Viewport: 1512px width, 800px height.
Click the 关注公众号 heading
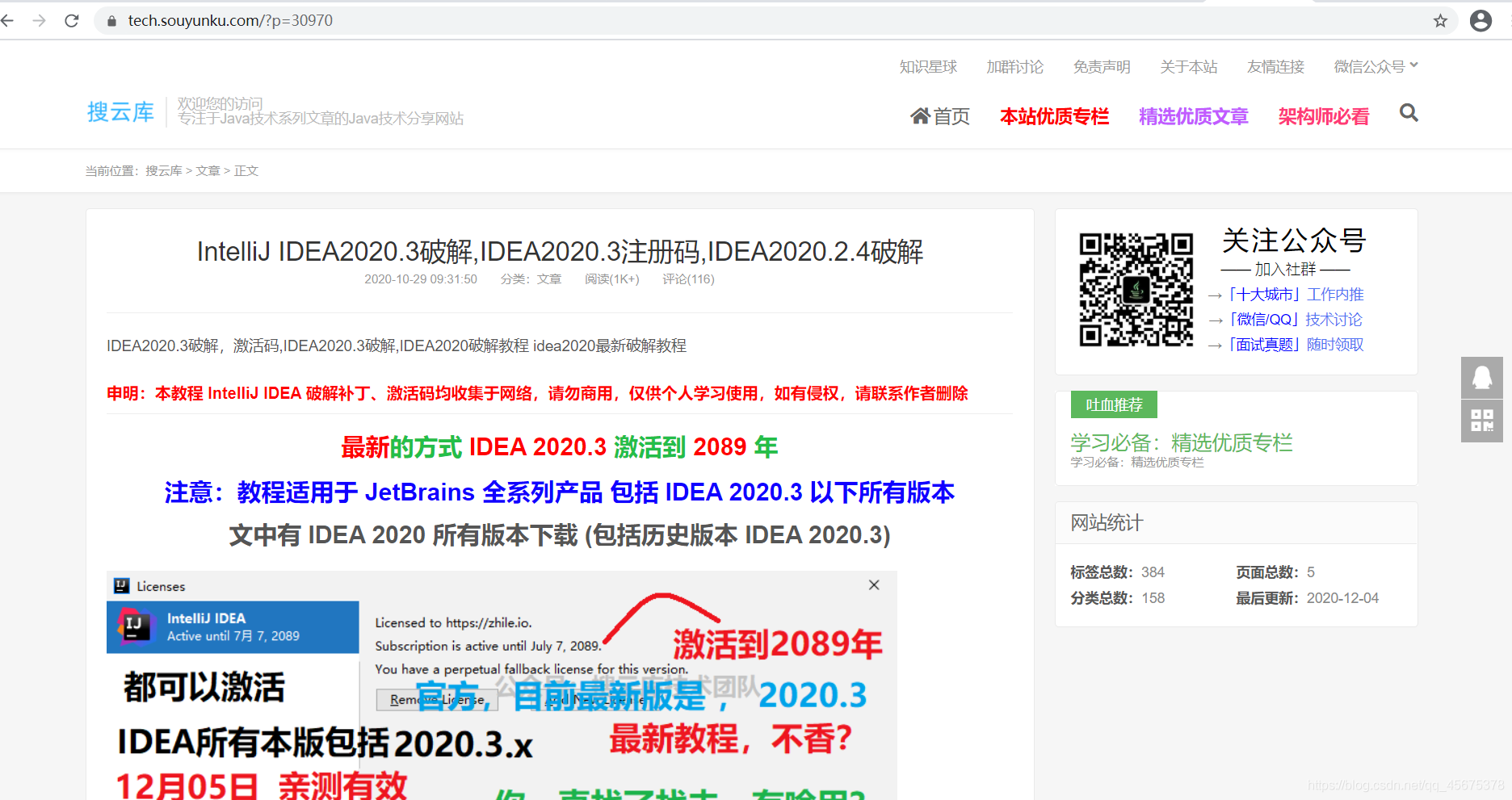[1294, 241]
